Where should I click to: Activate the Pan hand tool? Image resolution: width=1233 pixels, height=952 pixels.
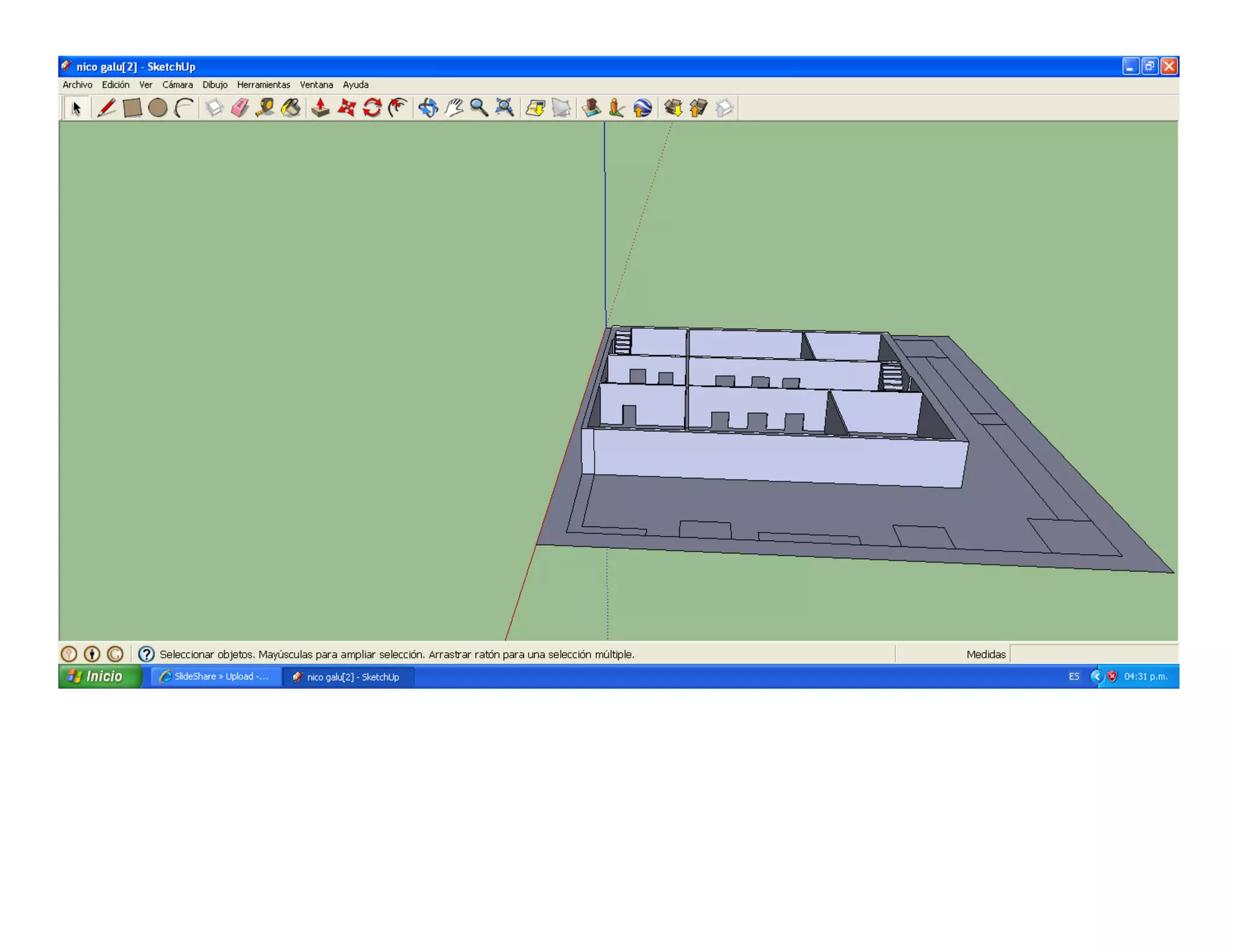click(x=454, y=108)
